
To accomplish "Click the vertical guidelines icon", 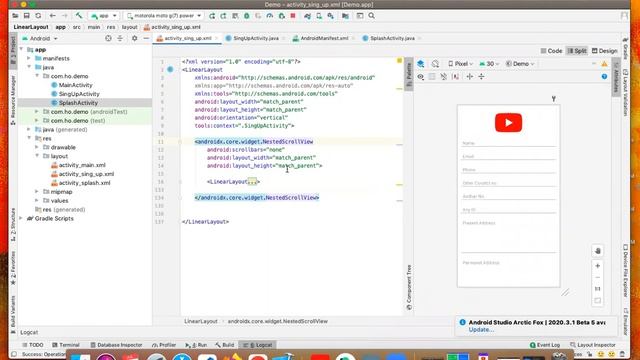I will click(x=482, y=76).
